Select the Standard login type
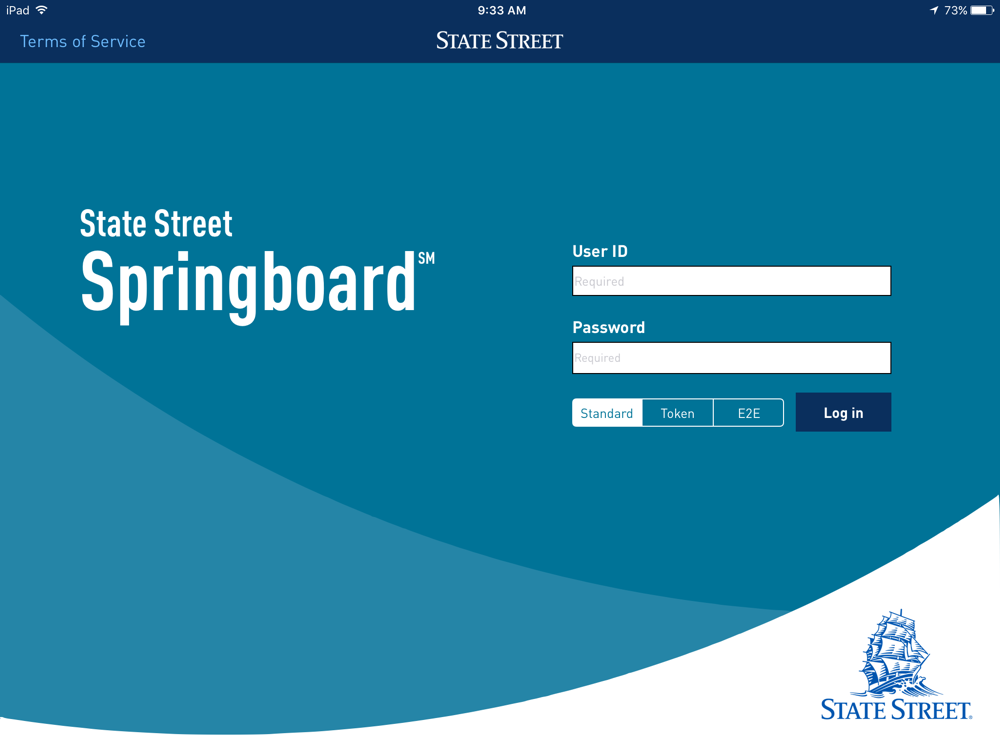 [x=607, y=413]
